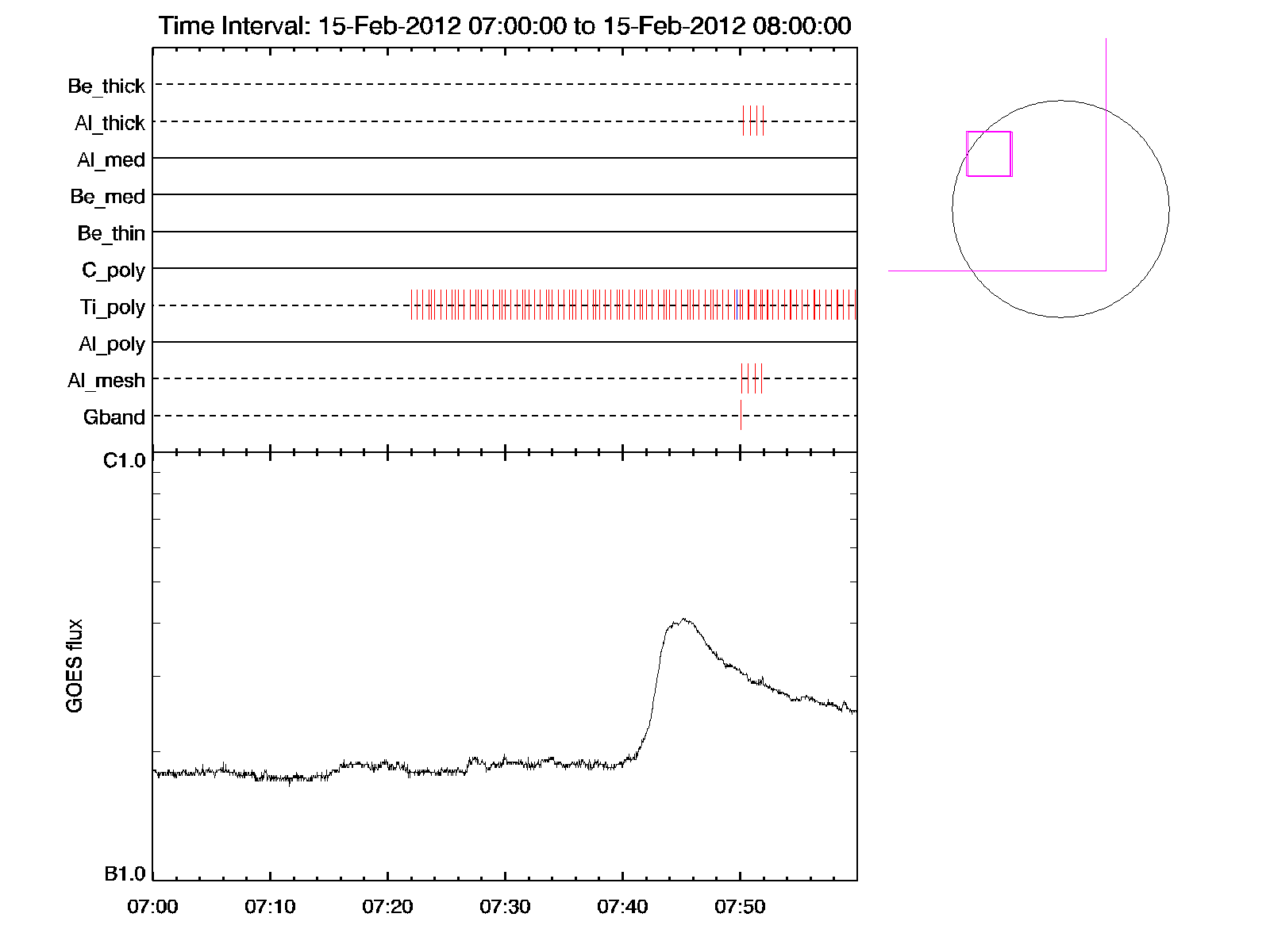Click the Ti_poly filter label
1270x952 pixels.
(x=112, y=307)
